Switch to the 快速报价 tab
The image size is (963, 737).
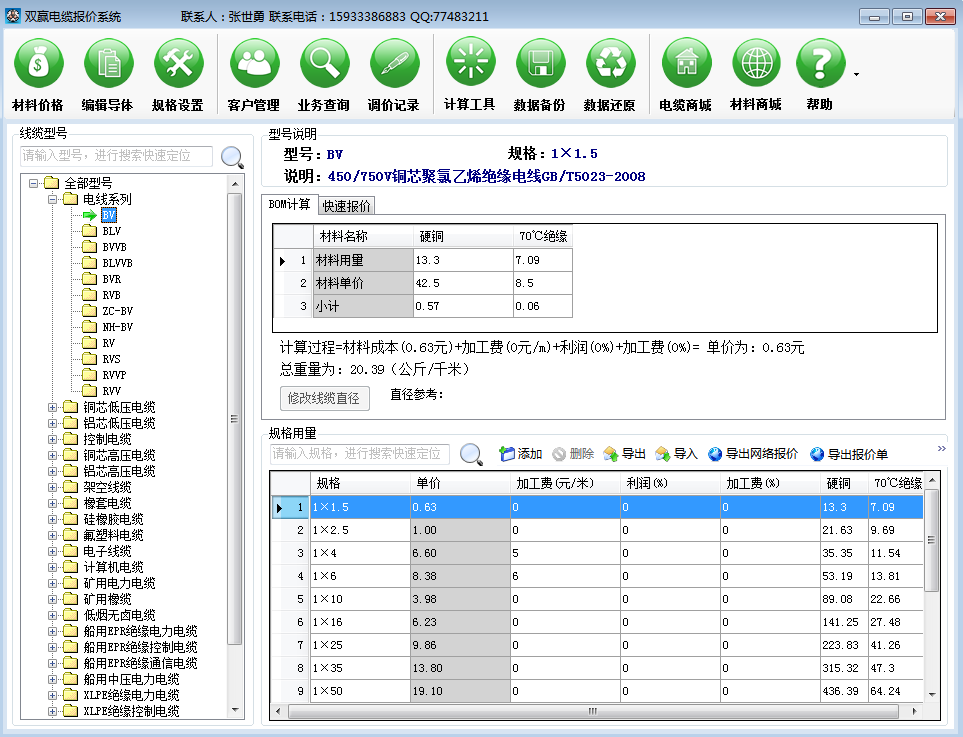[346, 206]
